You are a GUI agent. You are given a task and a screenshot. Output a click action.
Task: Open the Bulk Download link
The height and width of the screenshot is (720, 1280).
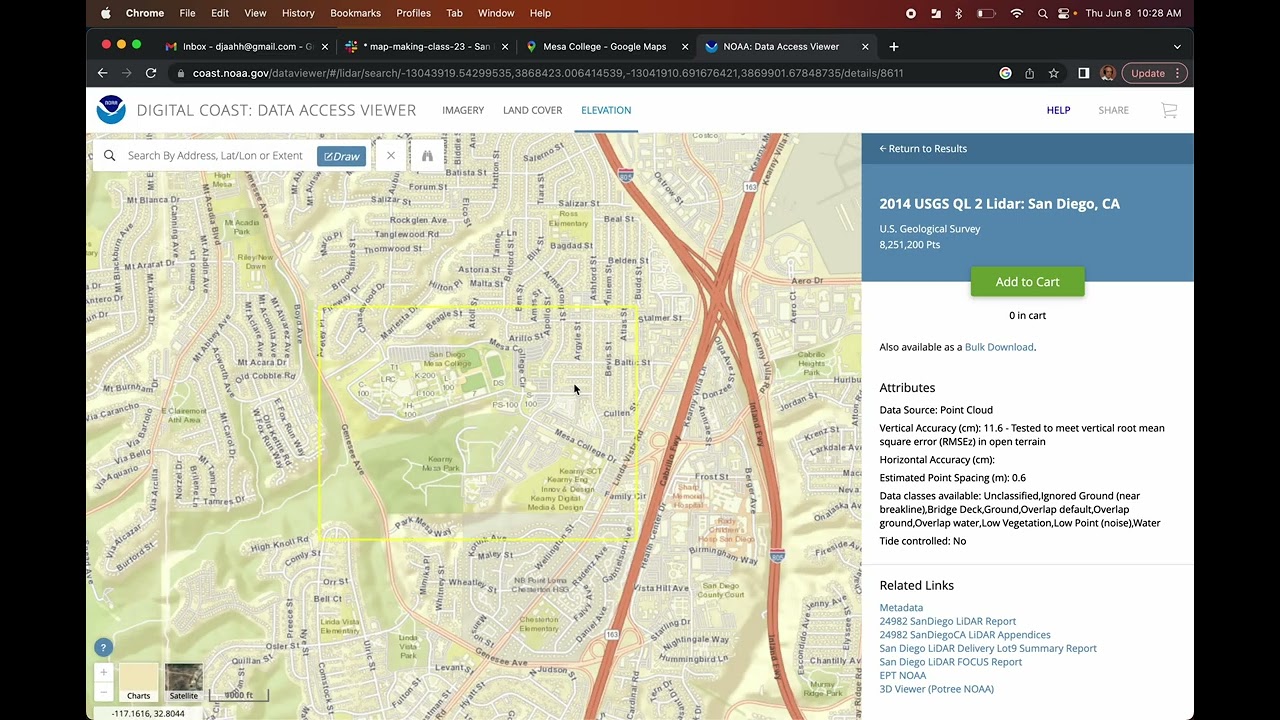[x=999, y=347]
